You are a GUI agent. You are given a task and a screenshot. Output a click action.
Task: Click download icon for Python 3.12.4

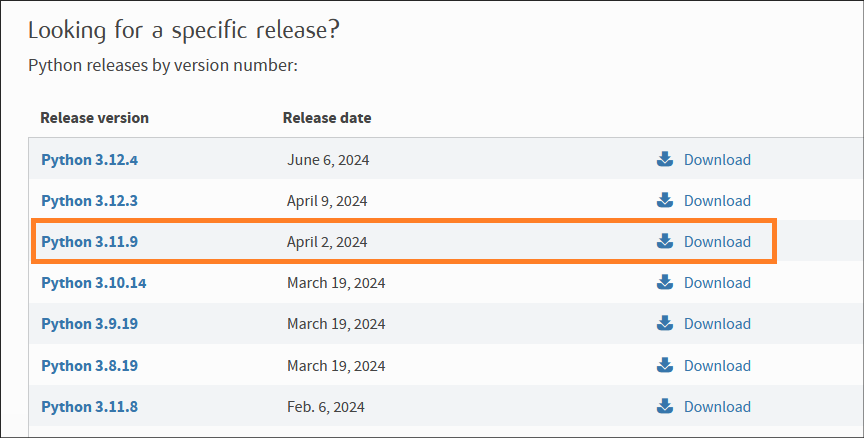(665, 159)
